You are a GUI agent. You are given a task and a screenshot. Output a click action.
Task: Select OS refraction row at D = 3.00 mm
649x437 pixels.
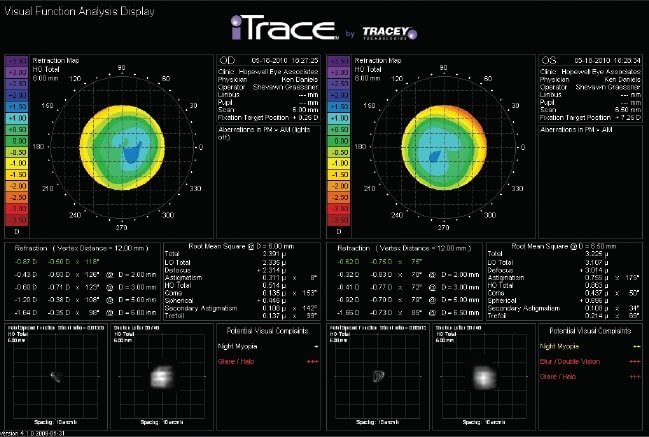[x=408, y=287]
